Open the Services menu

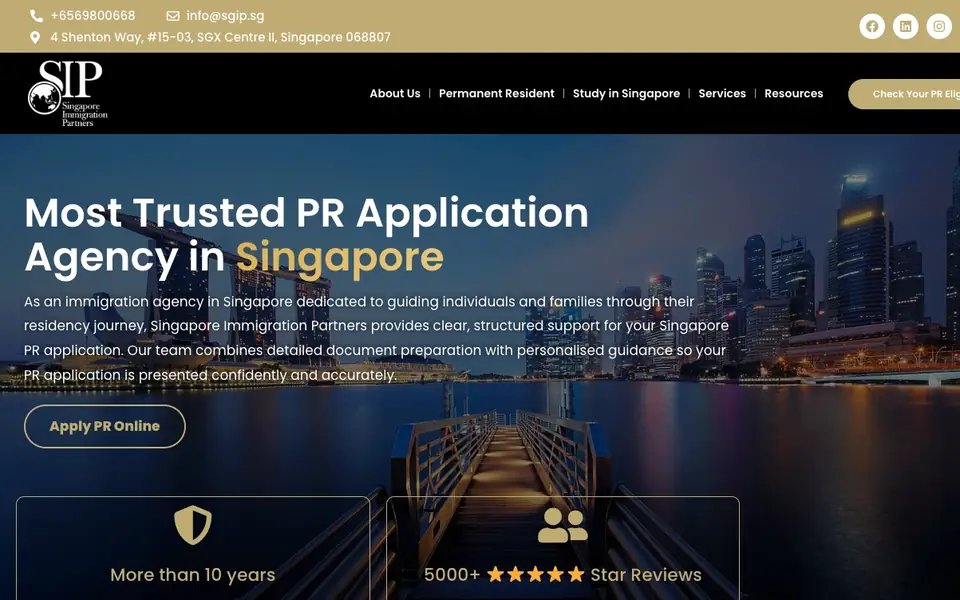click(722, 94)
